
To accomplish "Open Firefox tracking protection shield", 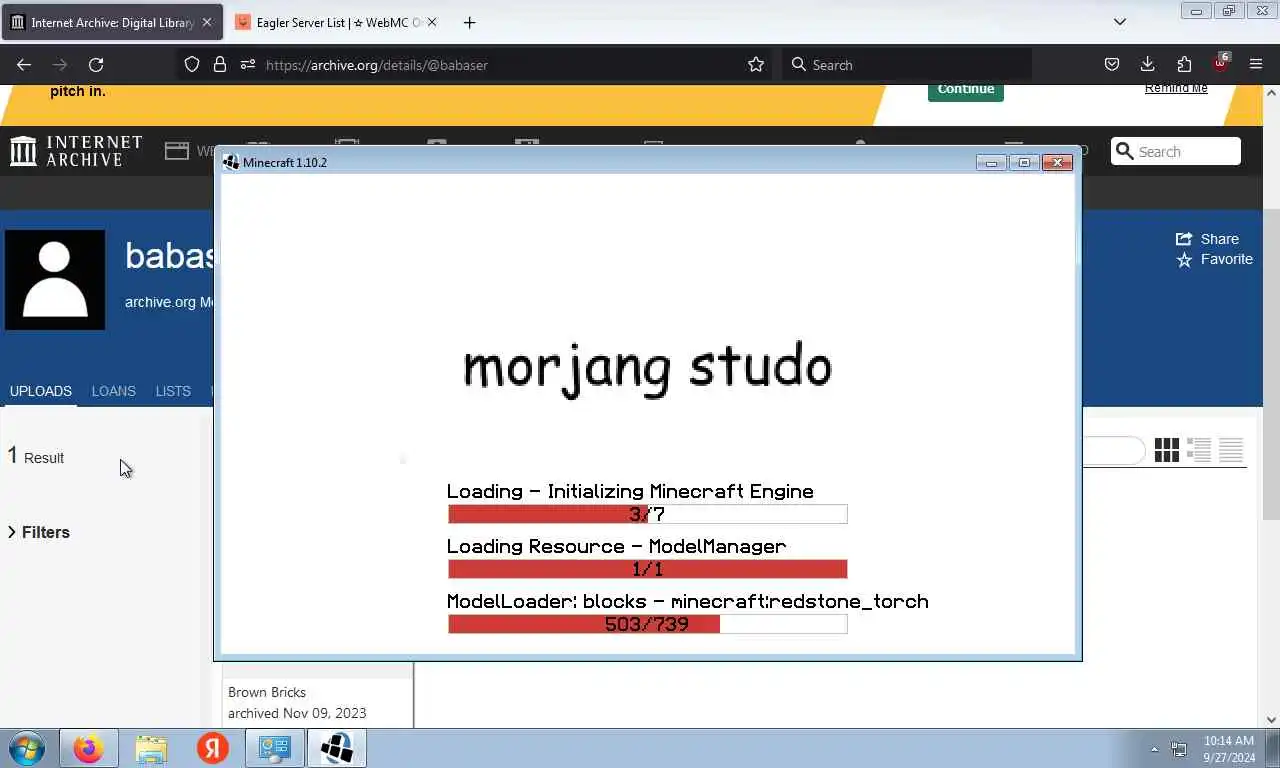I will [192, 64].
